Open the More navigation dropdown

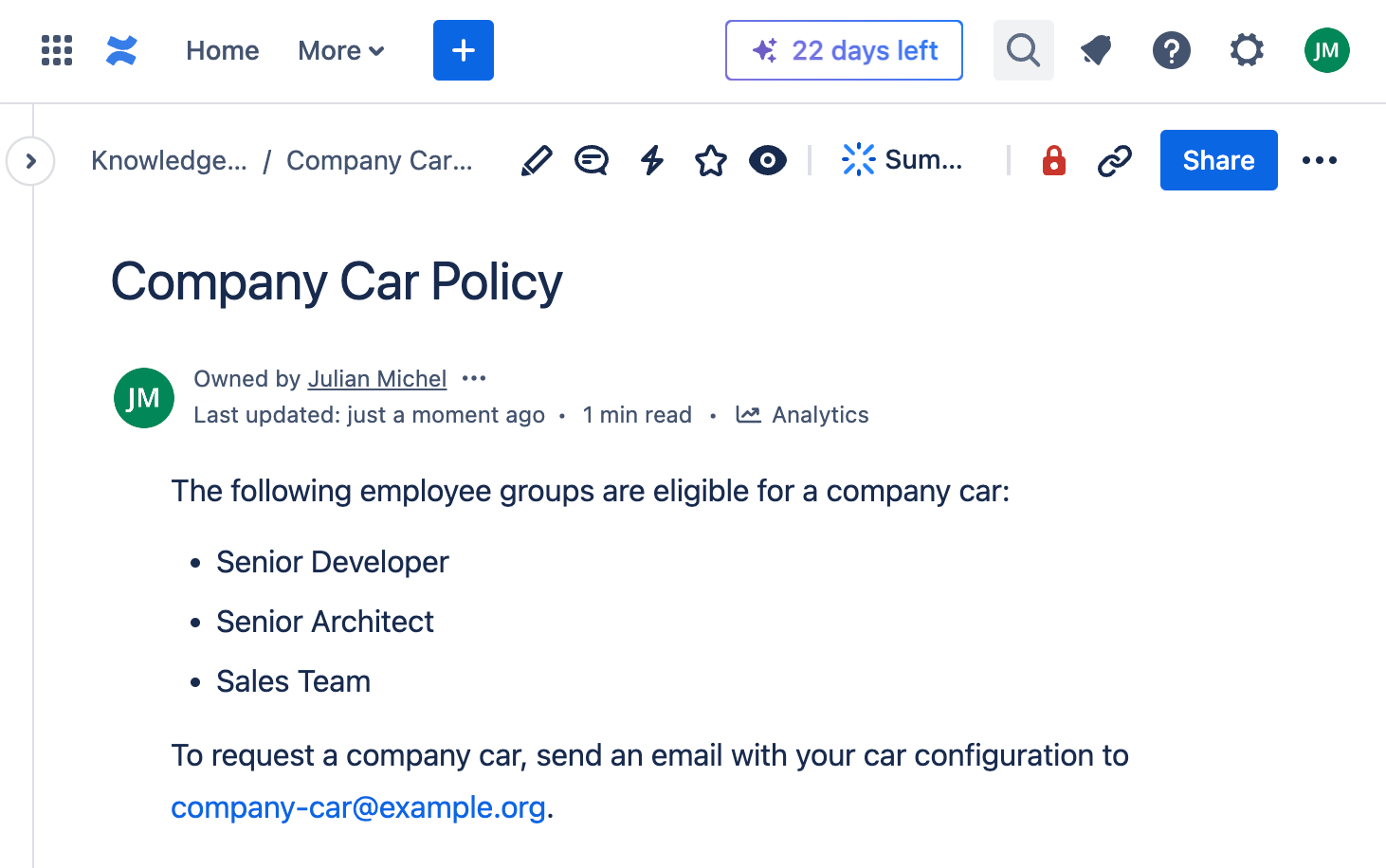click(x=340, y=50)
